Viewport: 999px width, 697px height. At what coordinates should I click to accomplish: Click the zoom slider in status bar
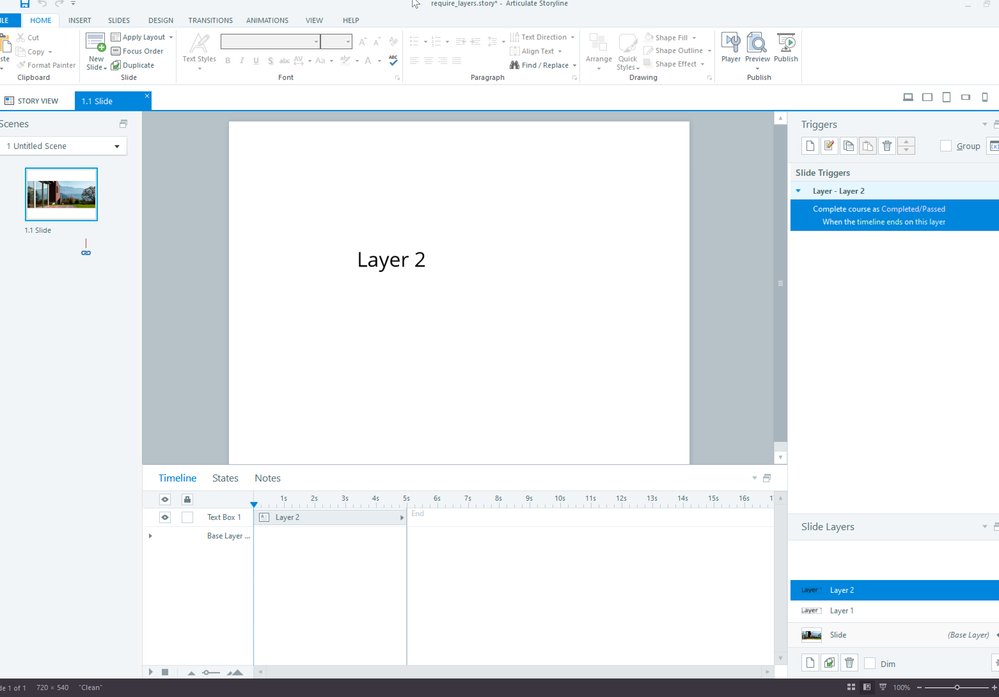tap(957, 688)
